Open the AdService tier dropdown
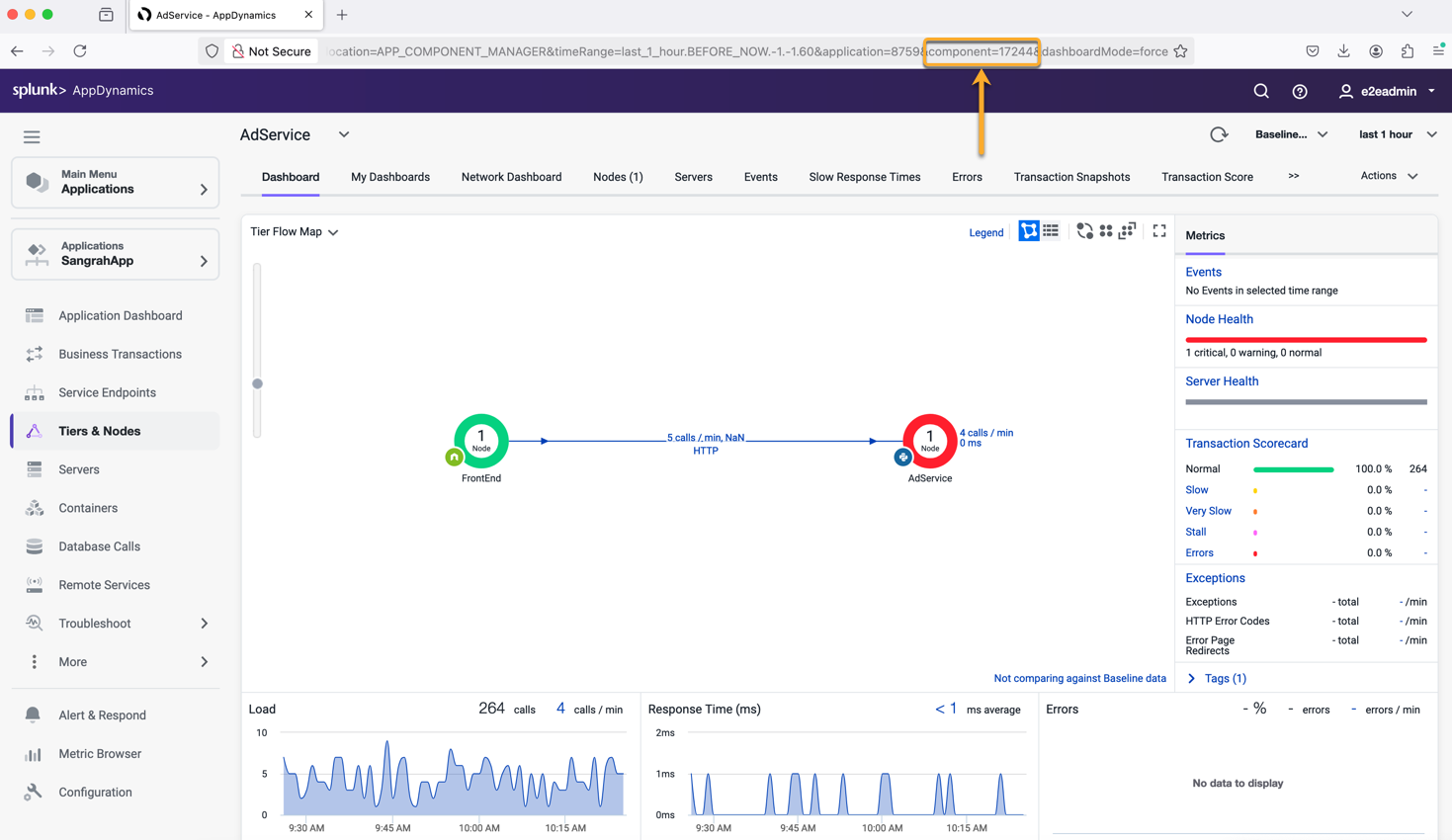The width and height of the screenshot is (1452, 840). point(344,134)
